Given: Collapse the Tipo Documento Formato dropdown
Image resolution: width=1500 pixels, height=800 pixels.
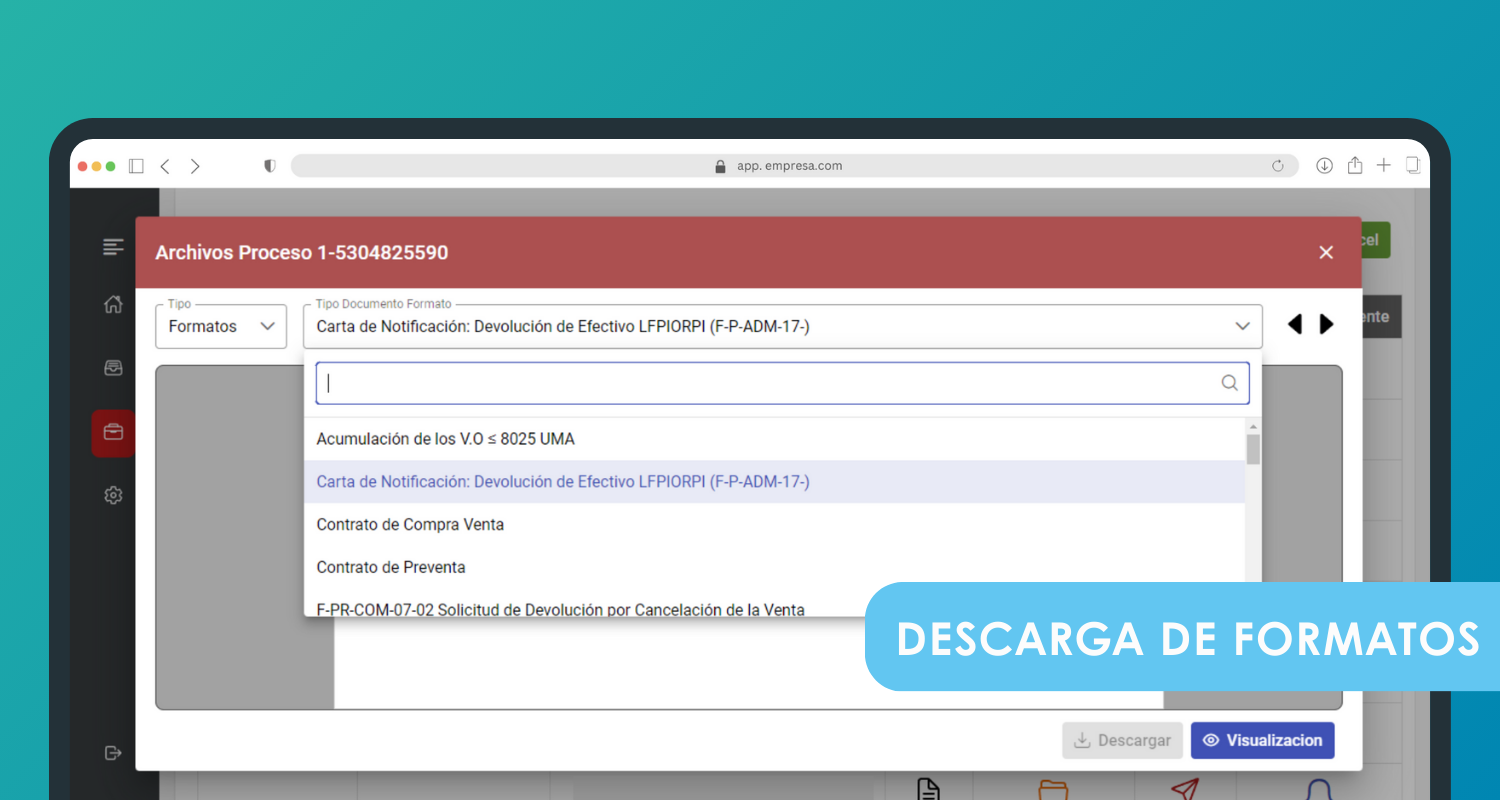Looking at the screenshot, I should (1242, 326).
